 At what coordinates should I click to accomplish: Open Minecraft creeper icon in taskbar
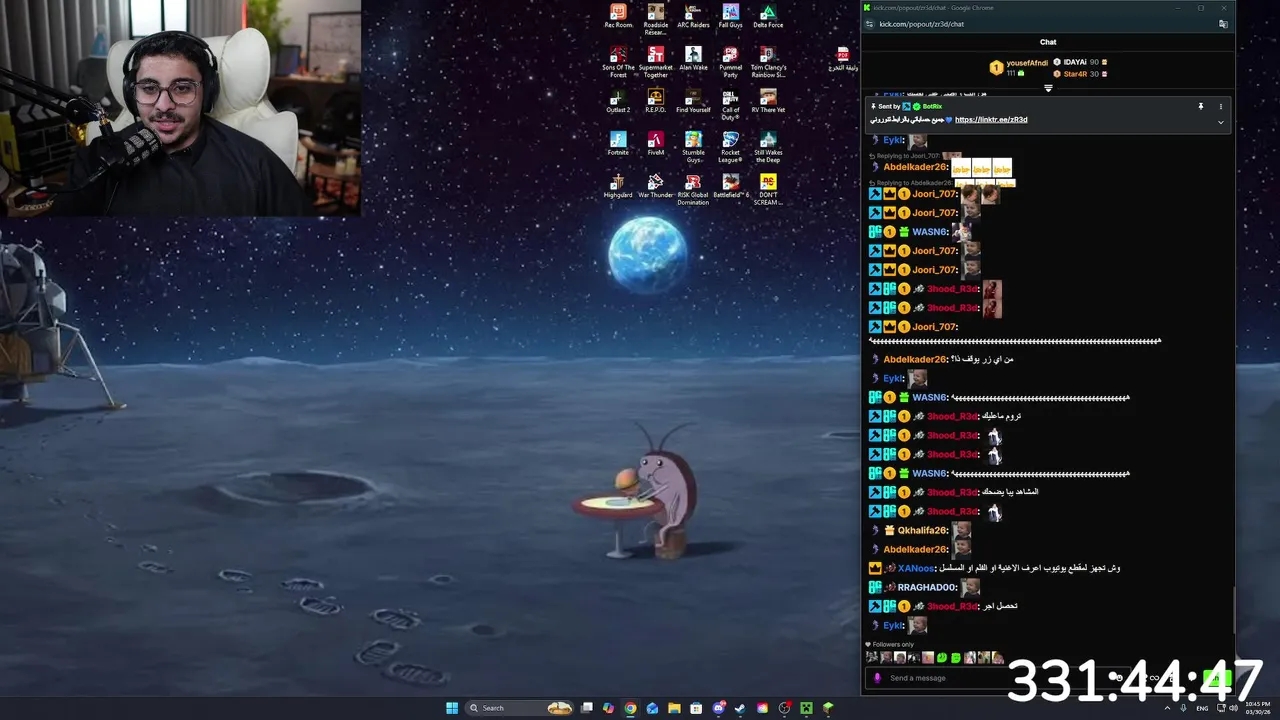tap(806, 708)
